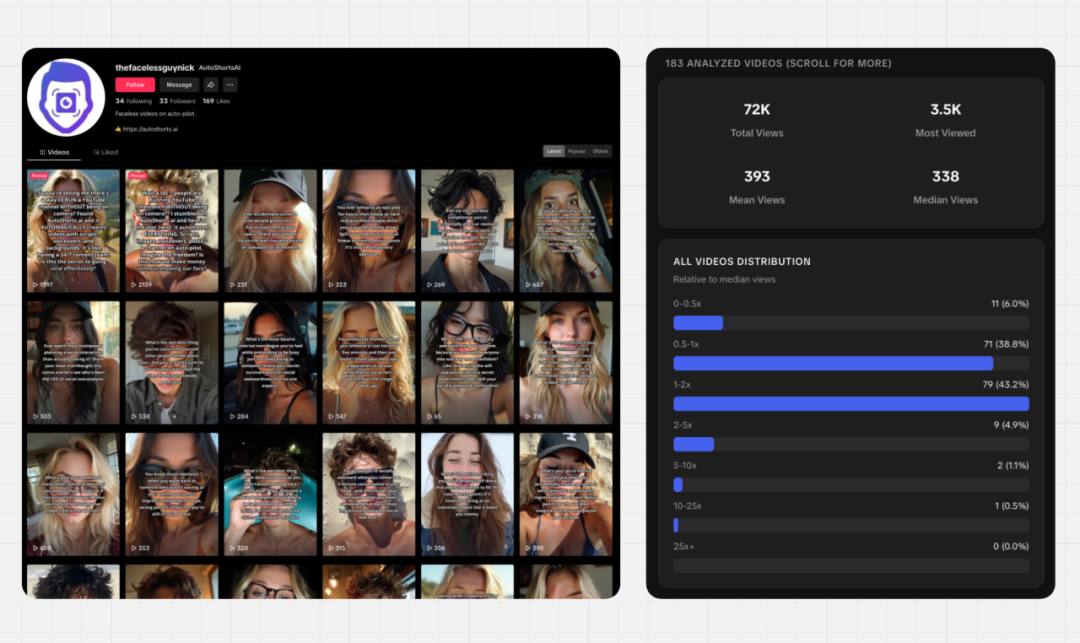Open the three-dot more options menu
1080x643 pixels.
pyautogui.click(x=230, y=85)
